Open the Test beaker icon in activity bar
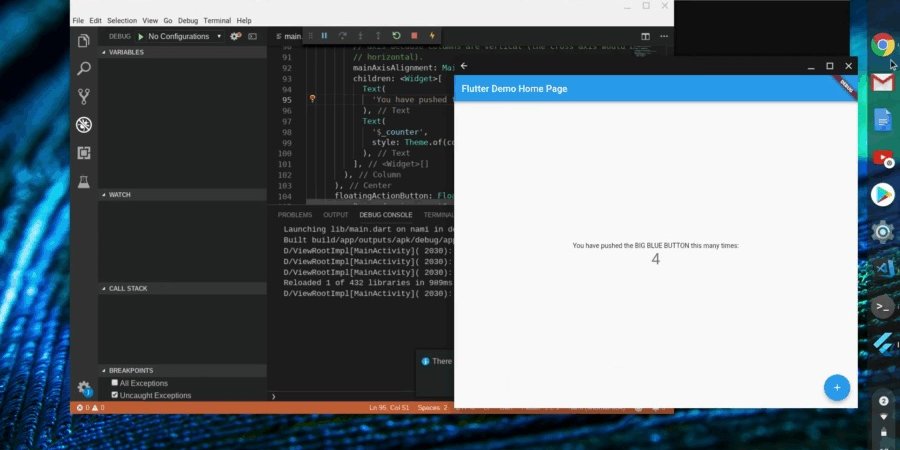This screenshot has height=450, width=900. pos(84,182)
